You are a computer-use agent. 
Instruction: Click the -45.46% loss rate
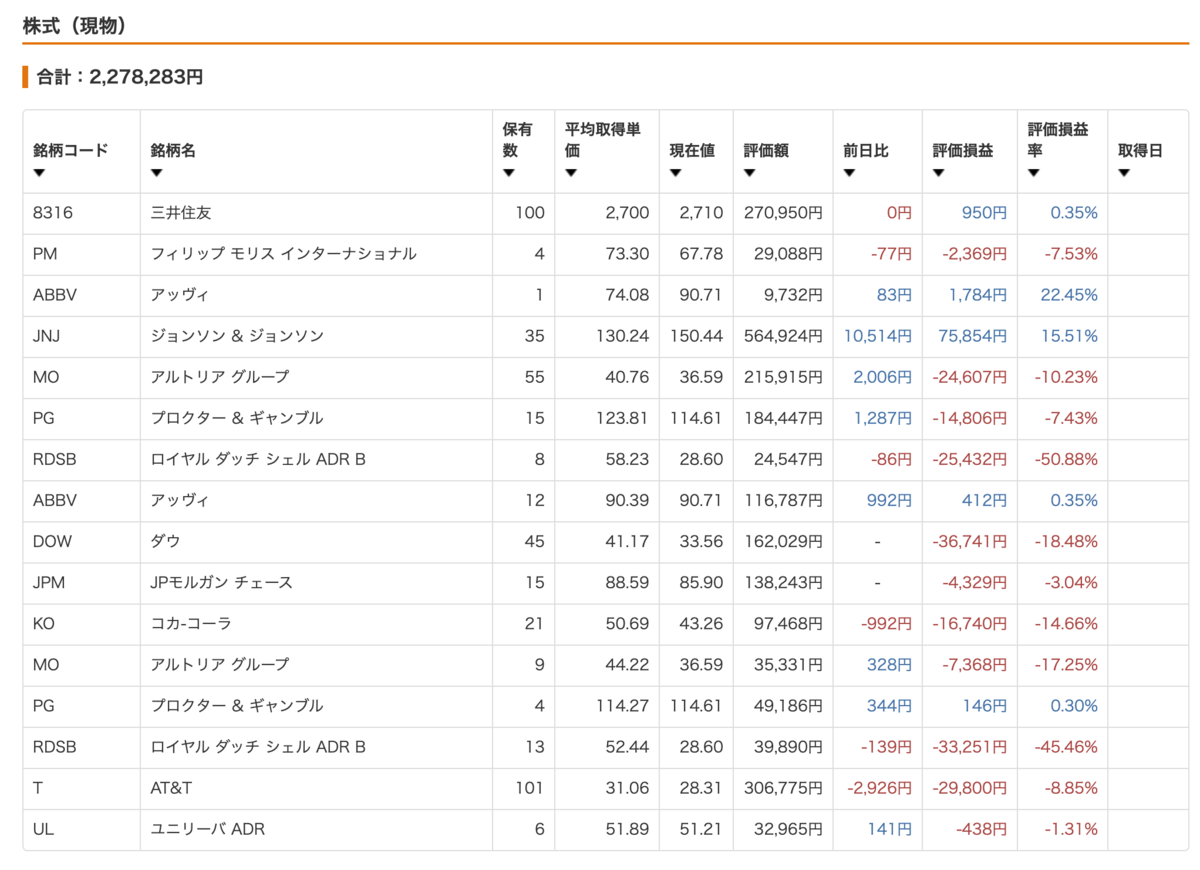click(x=1066, y=746)
